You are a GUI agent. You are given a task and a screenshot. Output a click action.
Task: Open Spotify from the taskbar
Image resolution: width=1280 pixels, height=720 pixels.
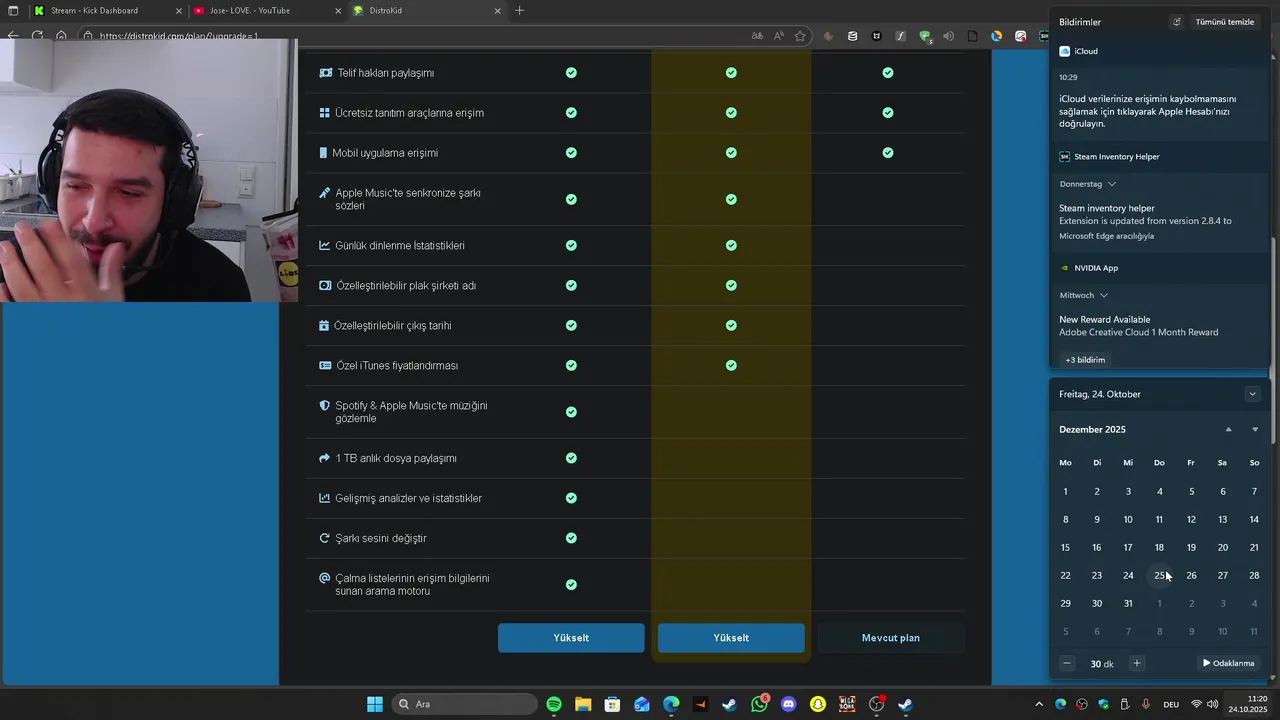pos(554,704)
